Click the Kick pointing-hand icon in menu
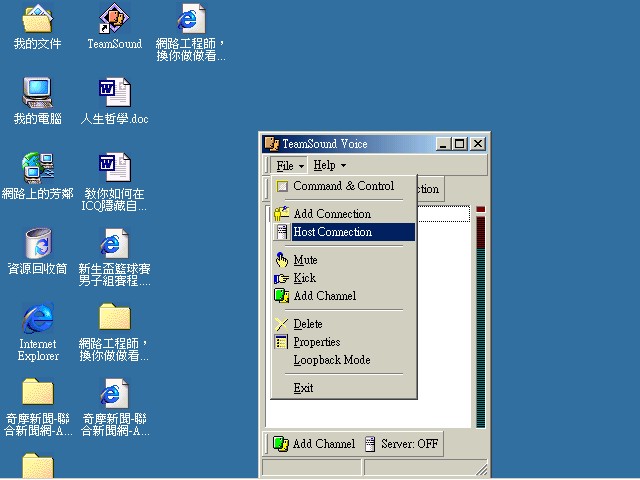 [x=281, y=278]
